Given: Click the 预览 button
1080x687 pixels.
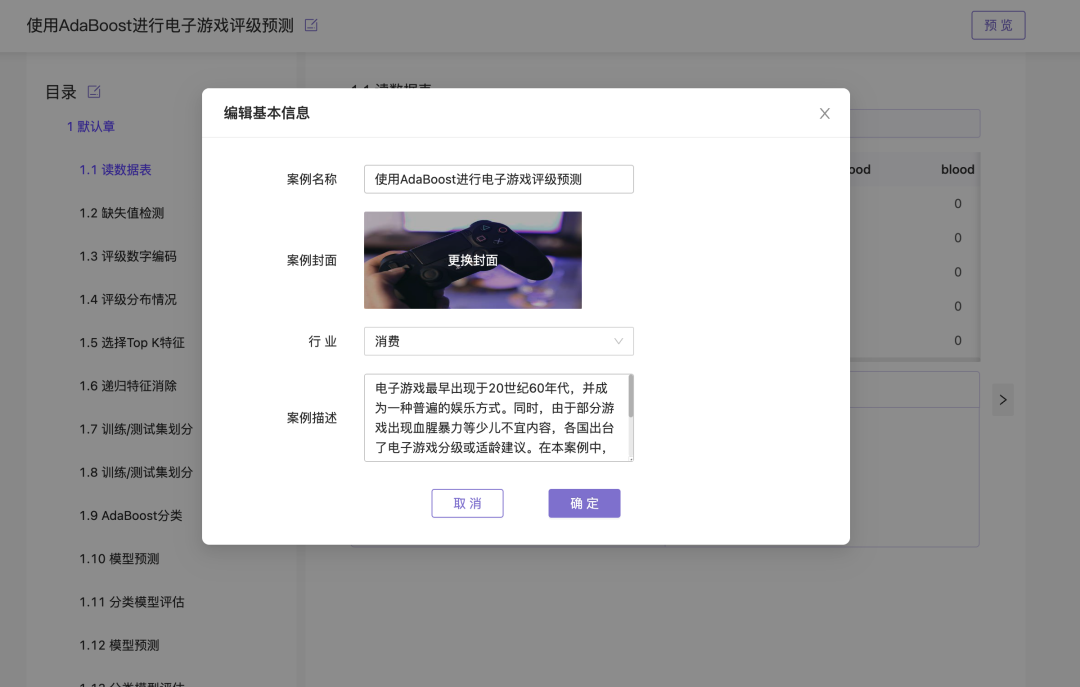Looking at the screenshot, I should click(998, 25).
